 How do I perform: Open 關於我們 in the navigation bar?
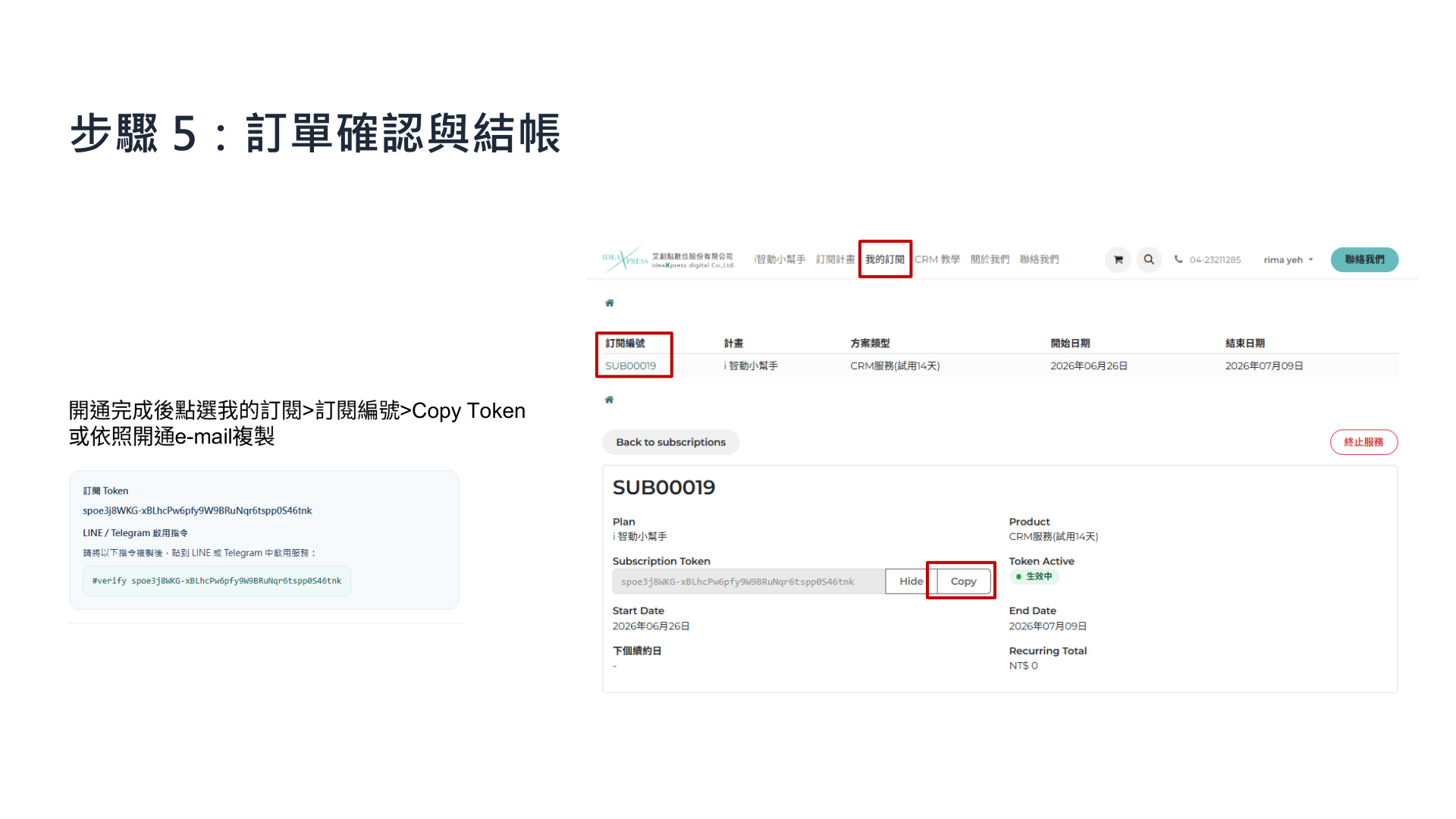click(990, 259)
